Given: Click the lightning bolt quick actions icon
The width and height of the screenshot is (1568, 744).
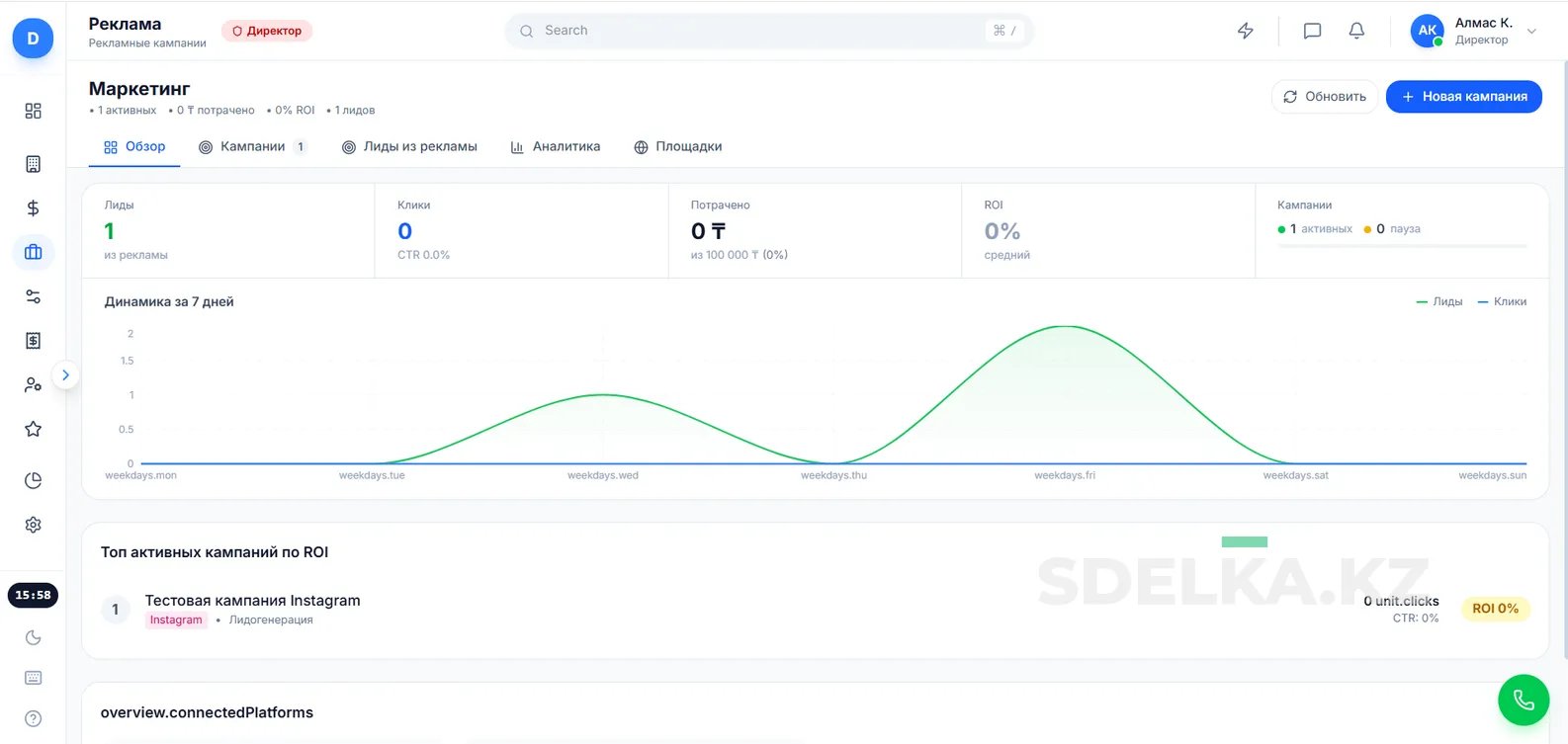Looking at the screenshot, I should pyautogui.click(x=1246, y=31).
